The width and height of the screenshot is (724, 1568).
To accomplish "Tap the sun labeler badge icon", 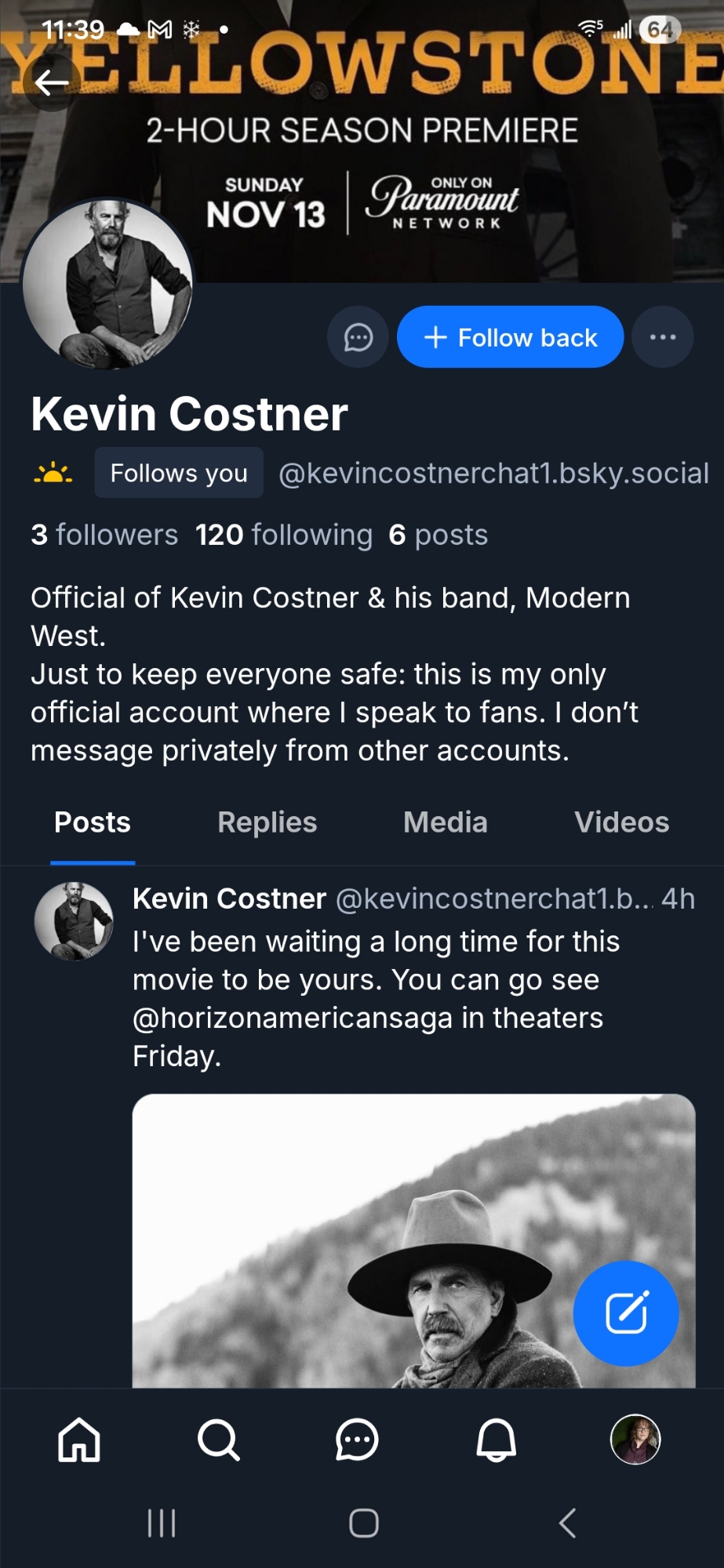I will pyautogui.click(x=53, y=474).
